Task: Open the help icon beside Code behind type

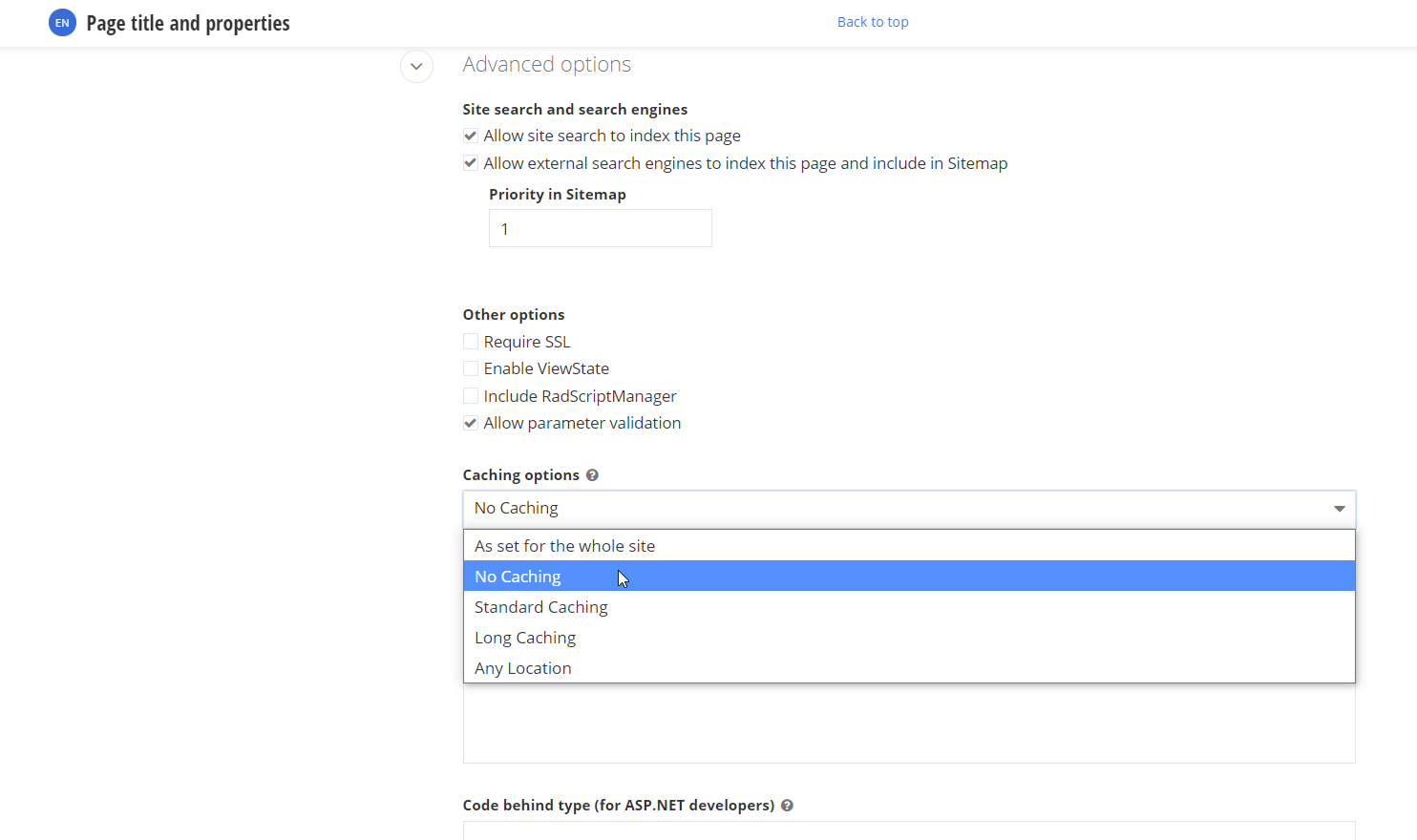Action: pos(787,805)
